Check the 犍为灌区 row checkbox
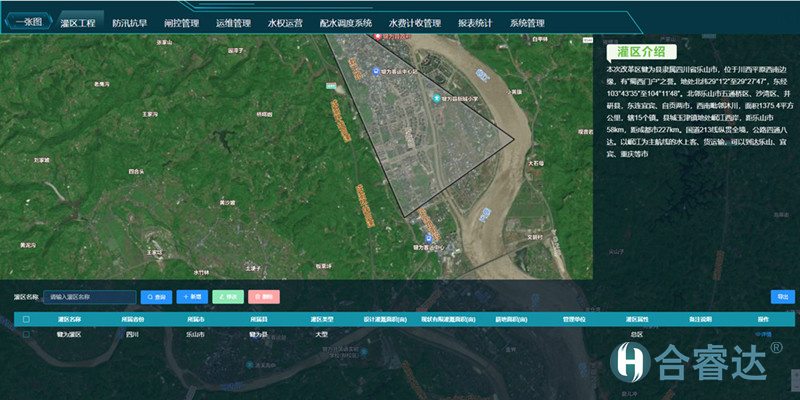 [26, 335]
